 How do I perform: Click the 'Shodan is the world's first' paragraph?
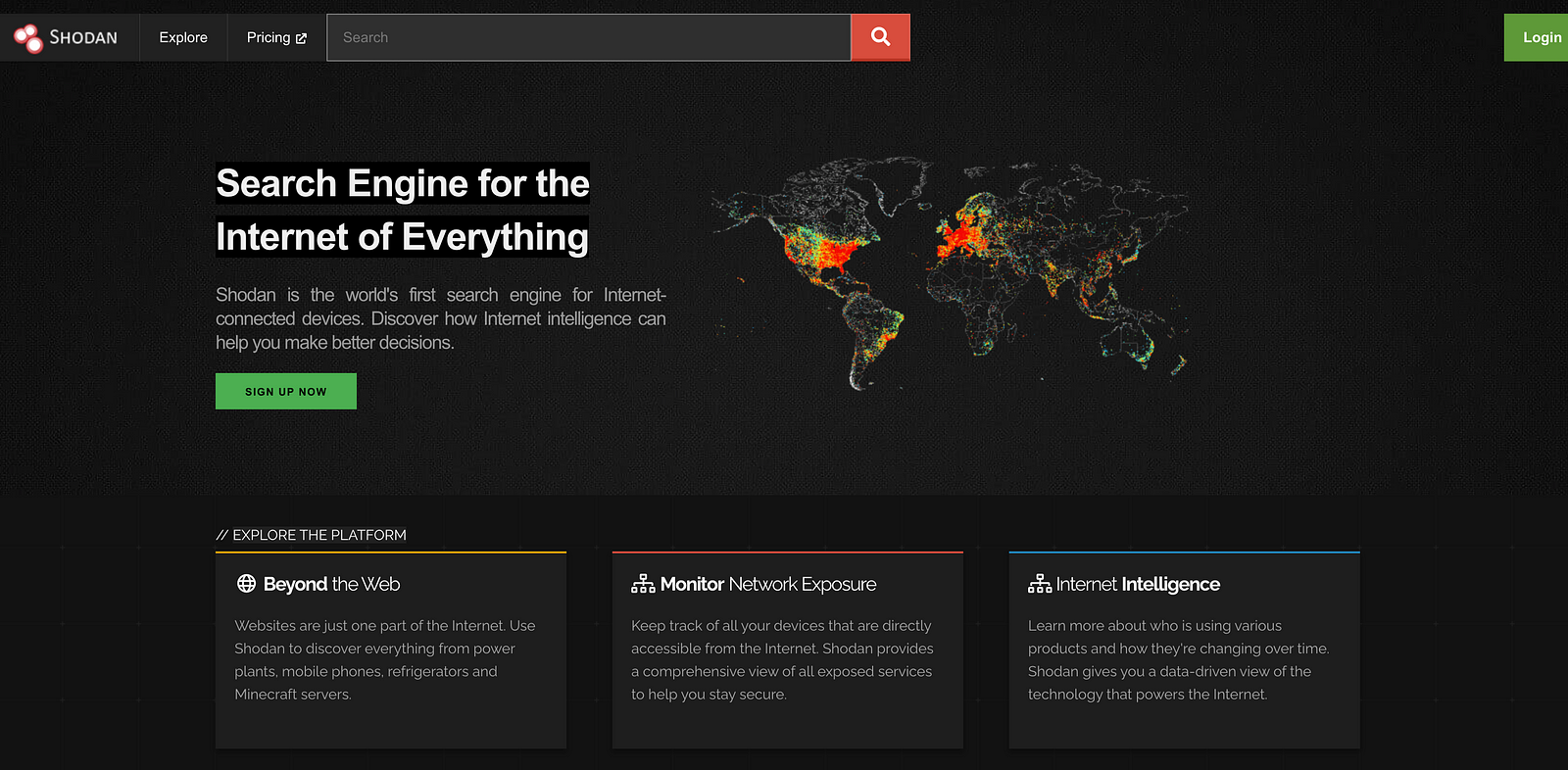pos(441,318)
